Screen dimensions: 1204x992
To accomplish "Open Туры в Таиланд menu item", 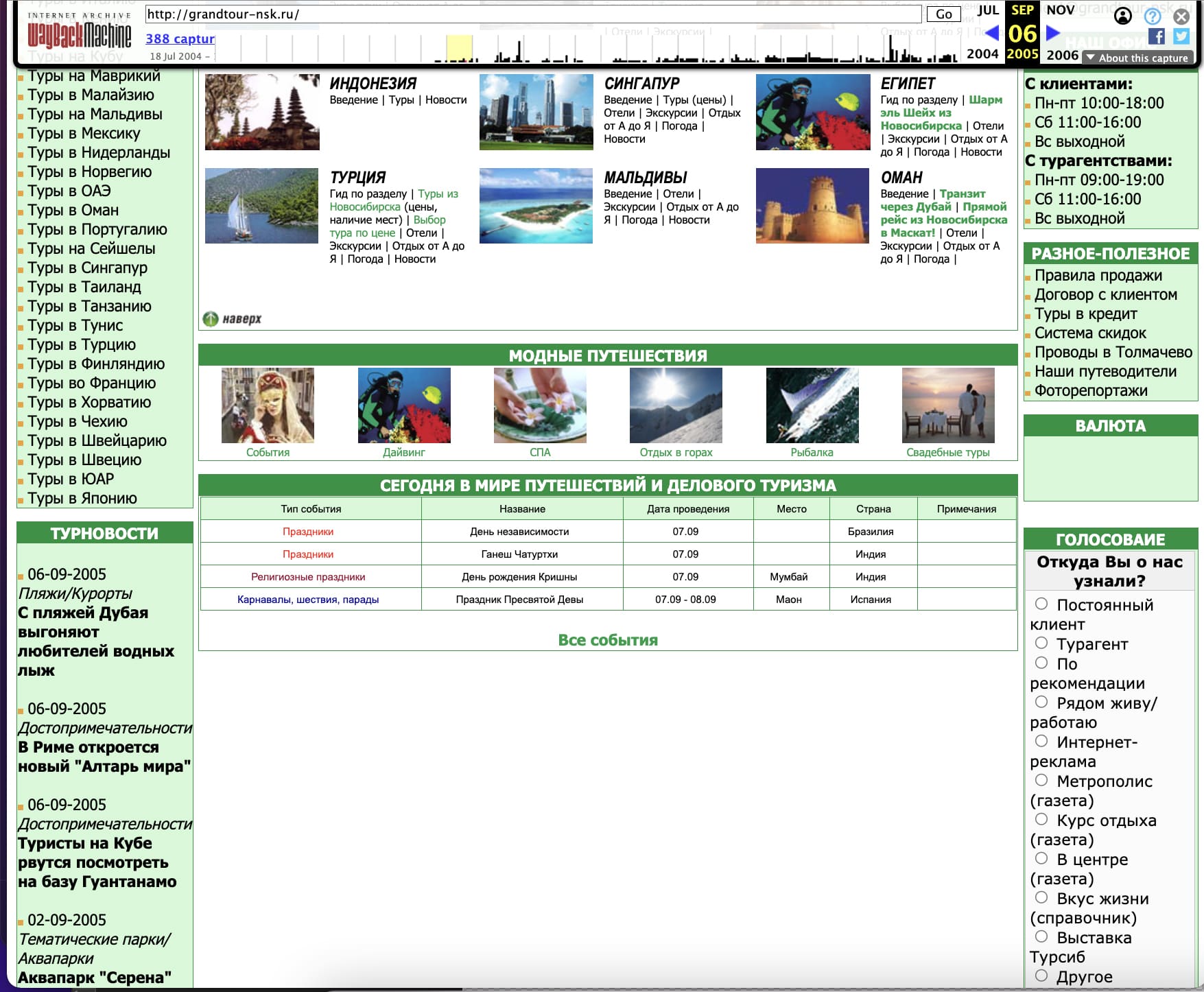I will [84, 287].
